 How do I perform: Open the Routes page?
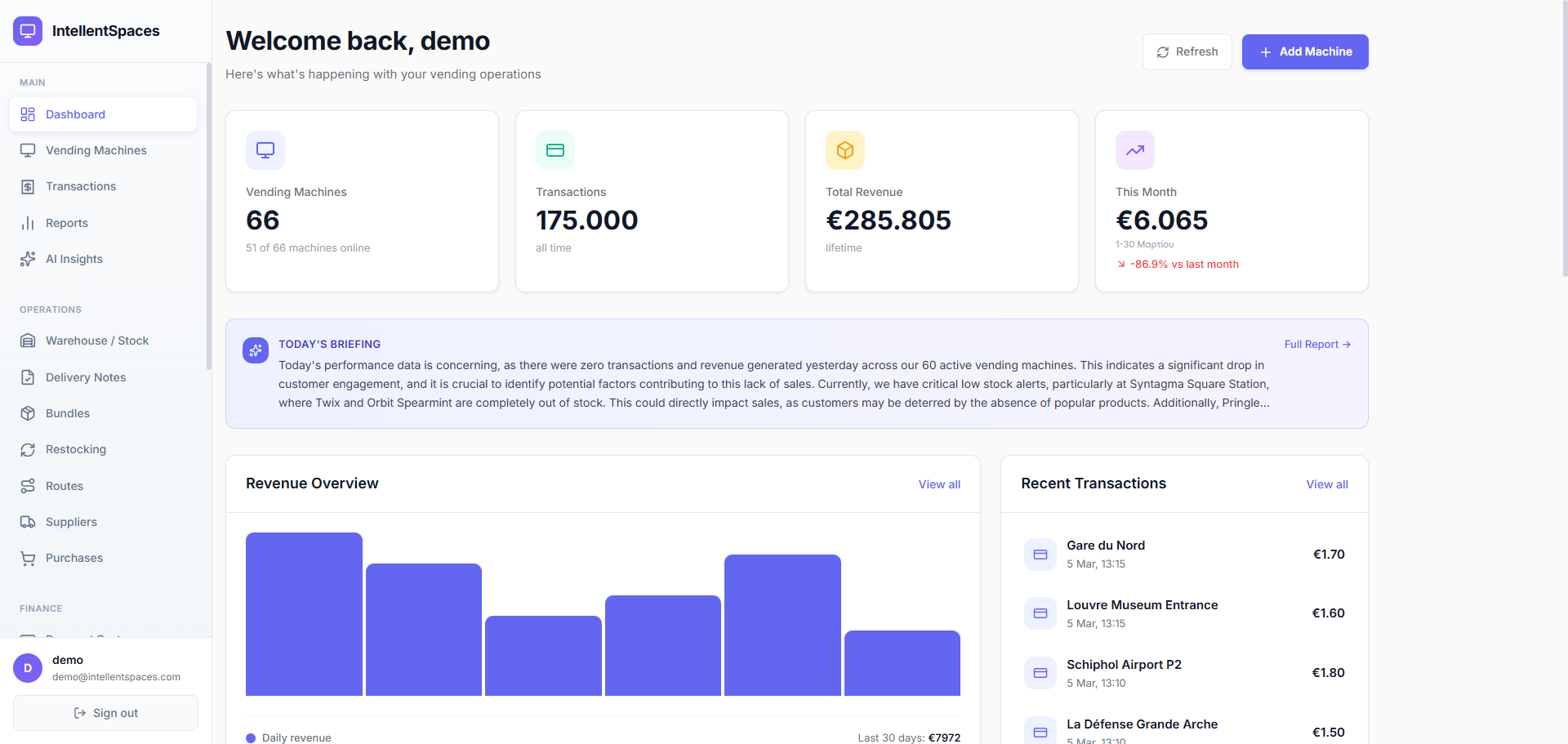[x=104, y=486]
